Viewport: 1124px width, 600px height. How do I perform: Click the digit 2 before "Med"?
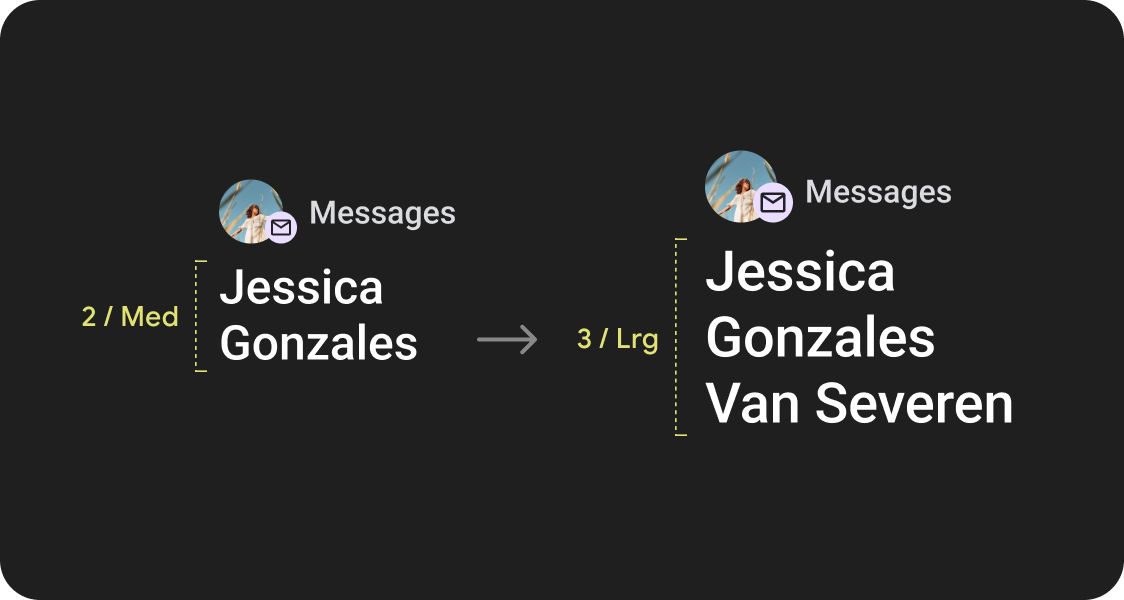click(89, 317)
